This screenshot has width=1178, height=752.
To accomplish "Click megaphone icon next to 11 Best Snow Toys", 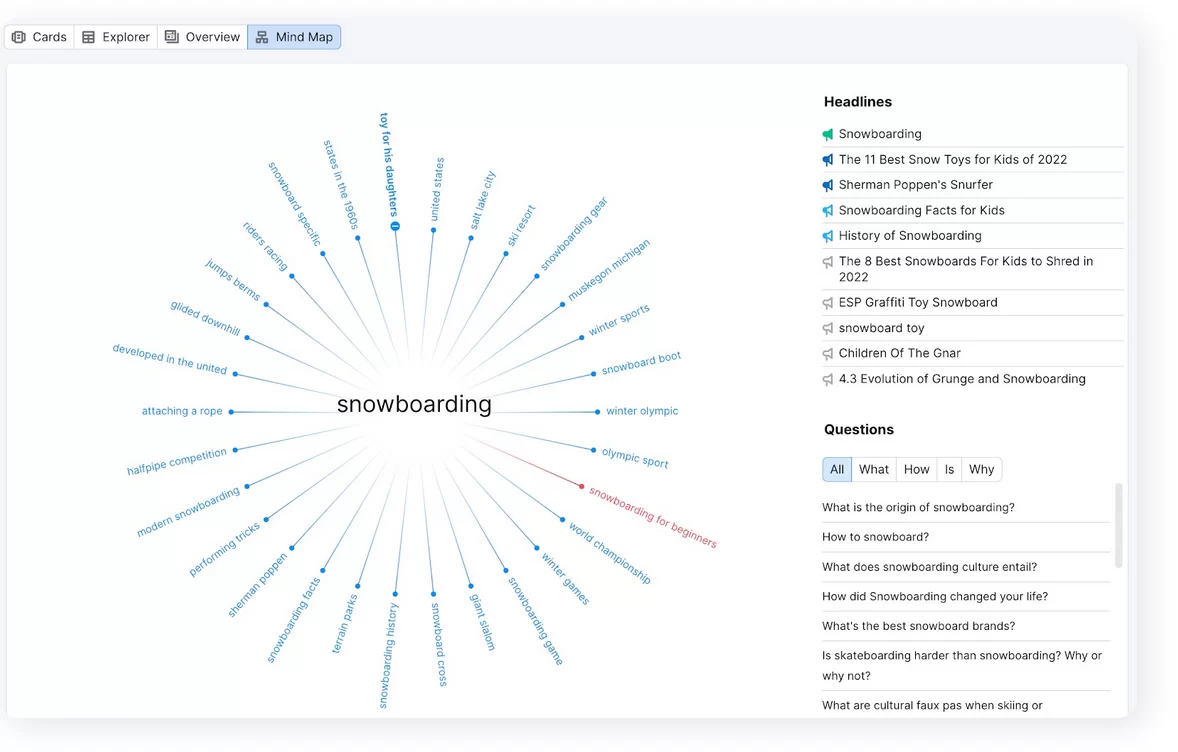I will tap(828, 160).
